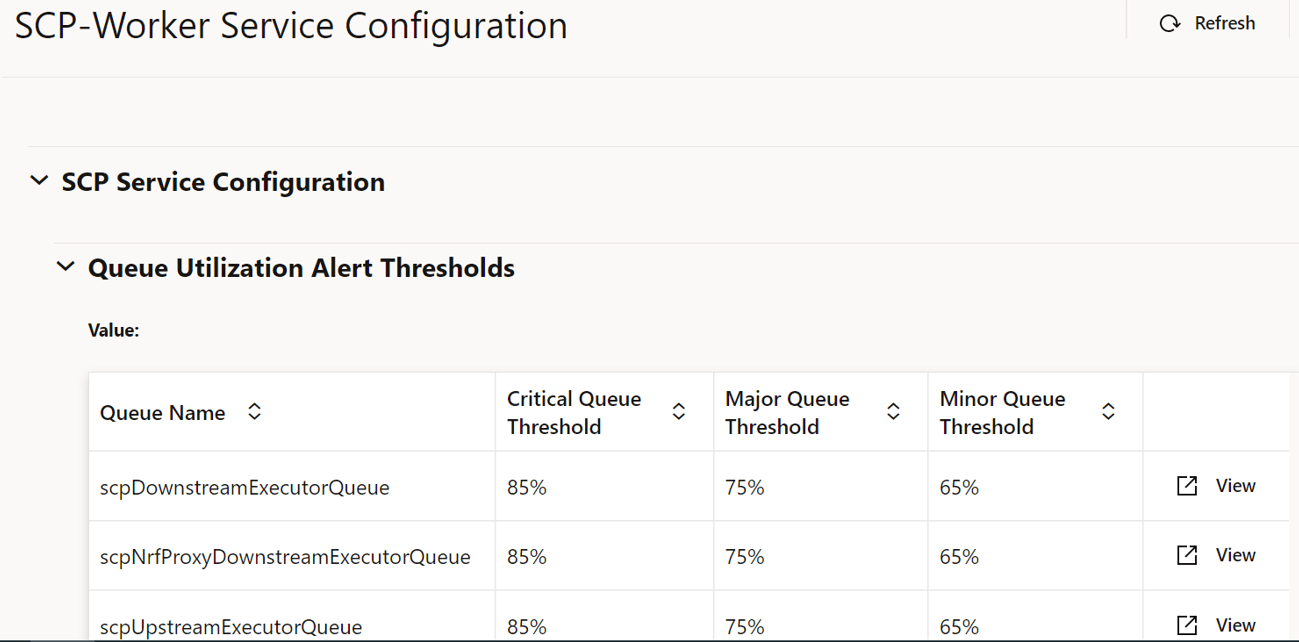This screenshot has width=1299, height=642.
Task: Collapse the SCP Service Configuration section
Action: pos(40,181)
